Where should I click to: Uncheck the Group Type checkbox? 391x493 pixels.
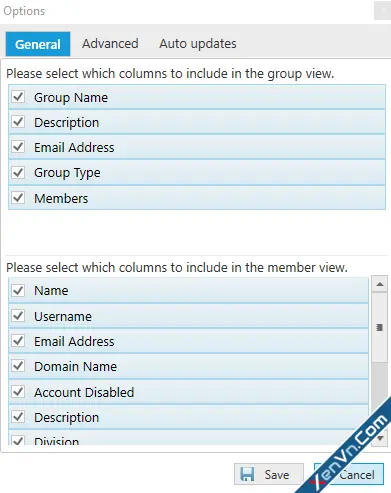18,172
